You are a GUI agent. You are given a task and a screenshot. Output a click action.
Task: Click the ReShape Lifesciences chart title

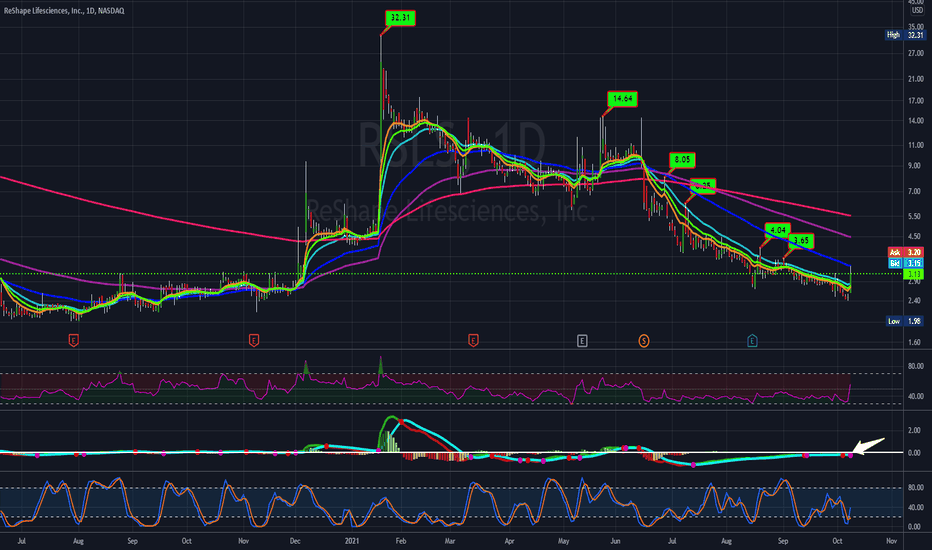64,11
